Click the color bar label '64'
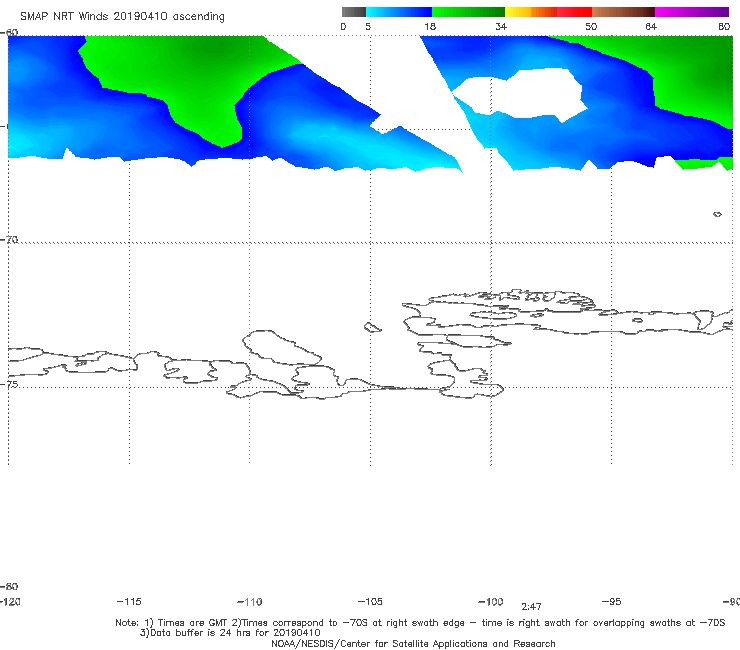The image size is (740, 650). (651, 27)
